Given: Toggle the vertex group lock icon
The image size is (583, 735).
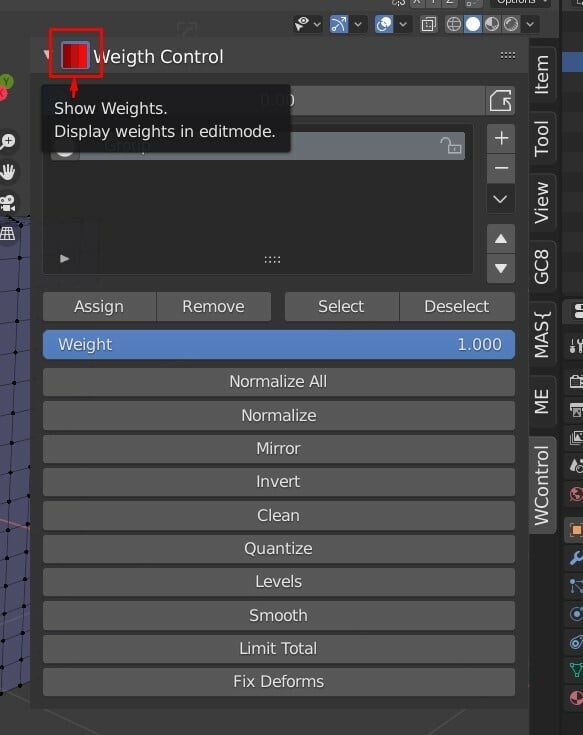Looking at the screenshot, I should coord(451,146).
